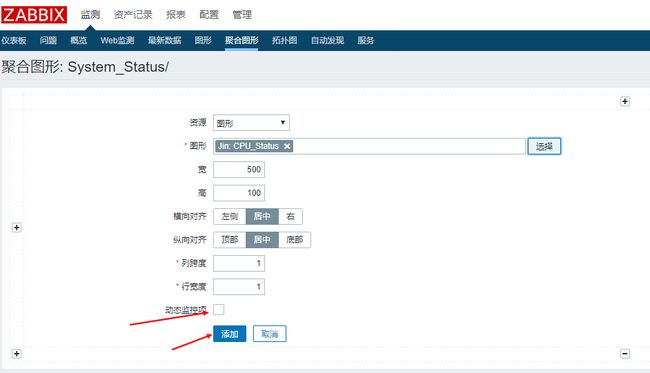Add a column with the top-right plus icon

(x=625, y=102)
